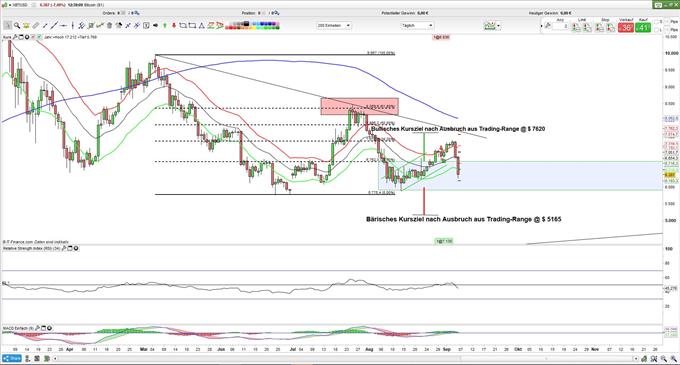Select the Bullisches Kursziel text annotation
680x365 pixels.
(458, 129)
